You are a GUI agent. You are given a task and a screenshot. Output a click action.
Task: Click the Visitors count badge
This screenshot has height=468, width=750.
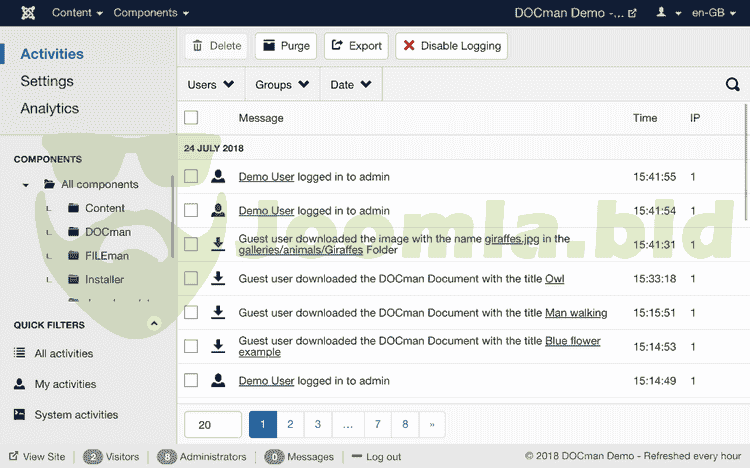coord(93,457)
